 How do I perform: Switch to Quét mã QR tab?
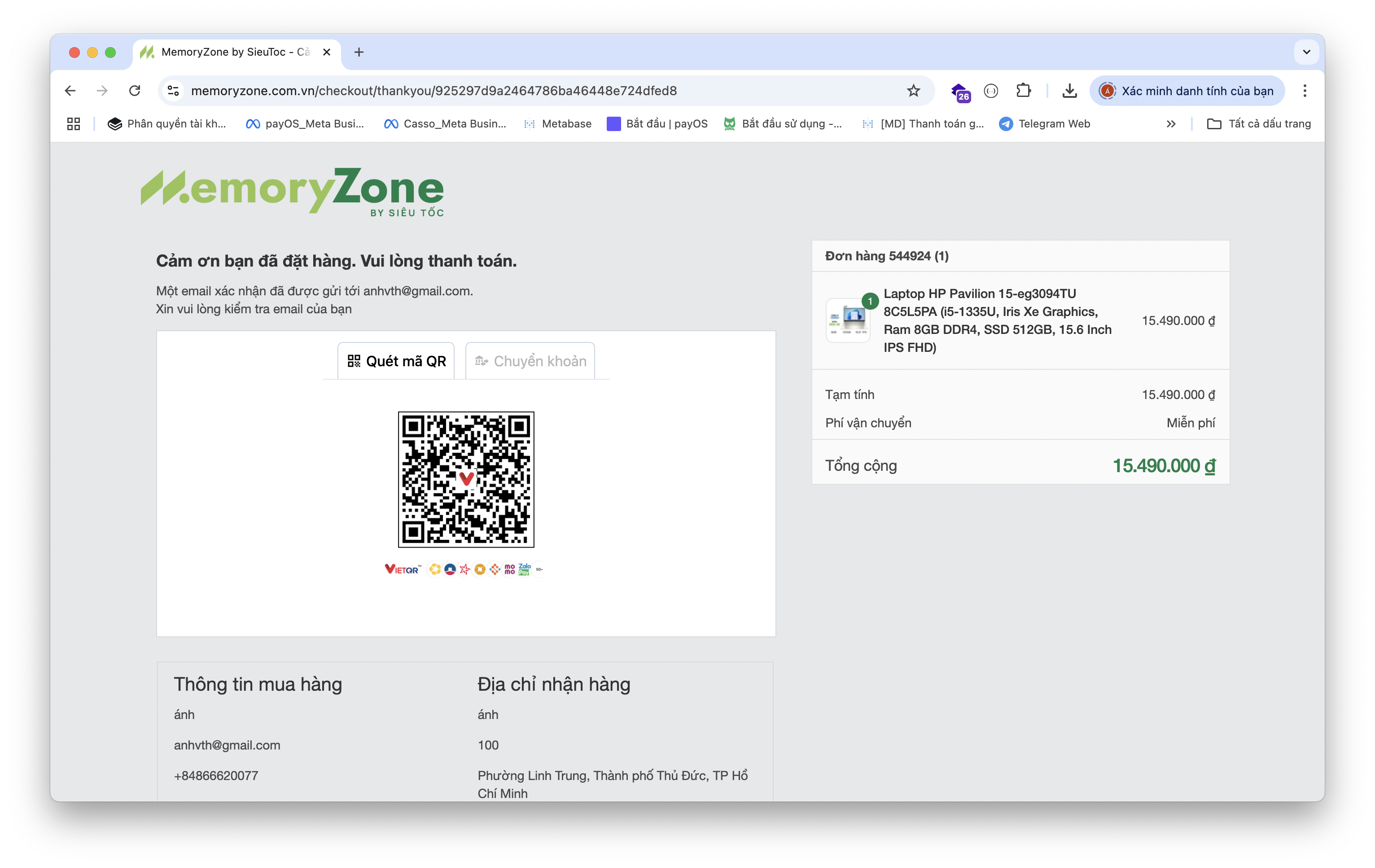tap(396, 361)
